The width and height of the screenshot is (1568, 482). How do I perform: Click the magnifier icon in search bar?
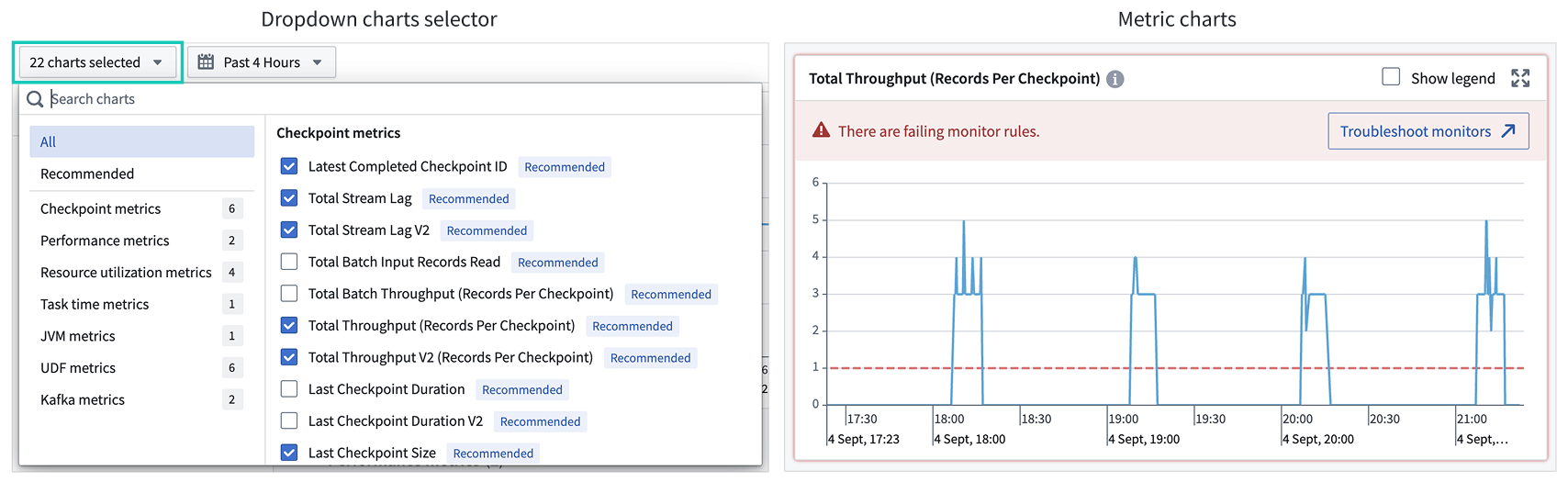coord(35,99)
